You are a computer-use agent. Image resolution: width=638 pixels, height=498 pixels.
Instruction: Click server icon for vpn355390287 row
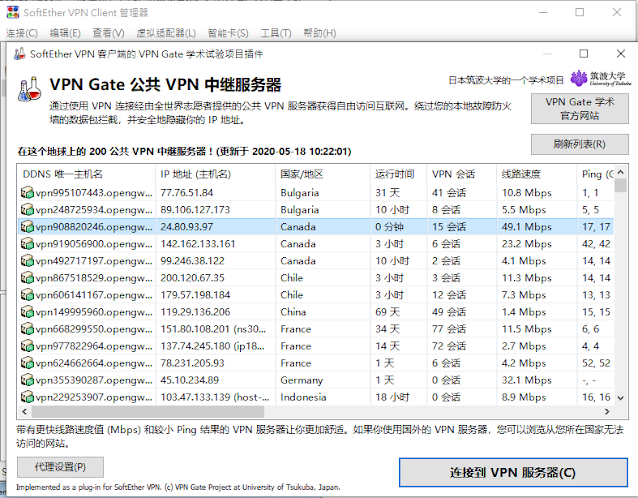click(x=27, y=380)
